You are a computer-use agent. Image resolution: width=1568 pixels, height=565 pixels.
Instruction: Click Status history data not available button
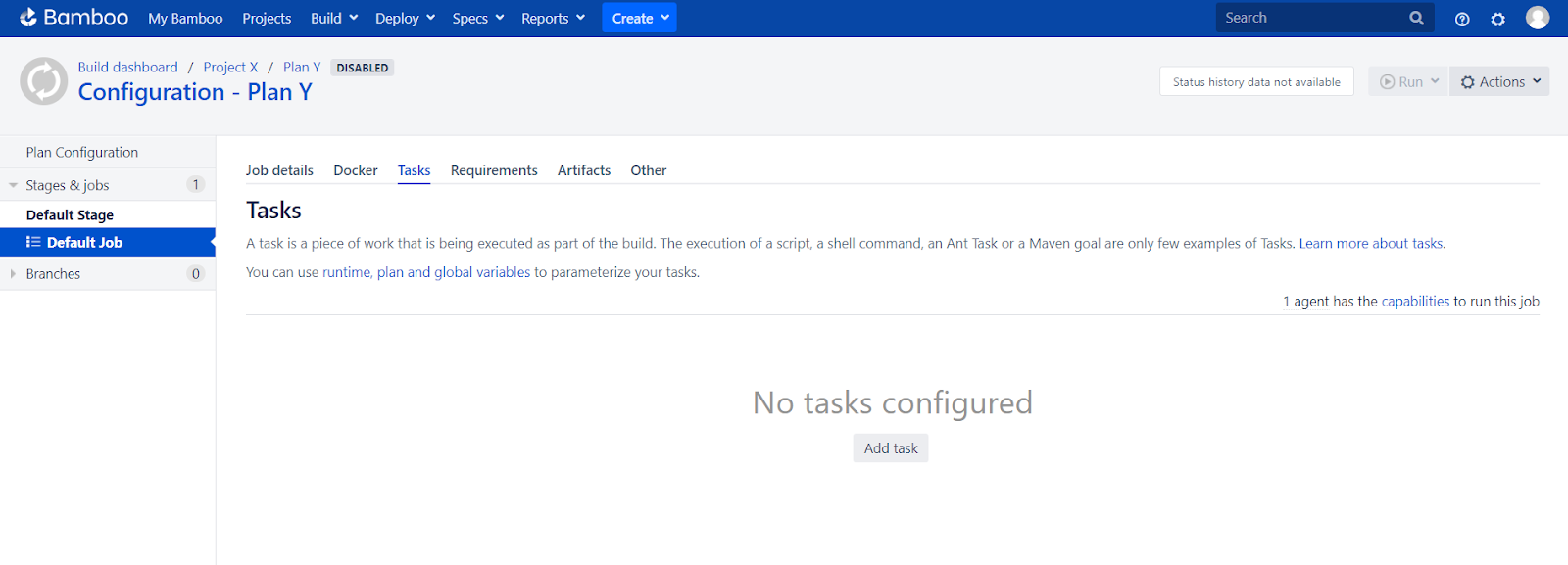(x=1256, y=81)
